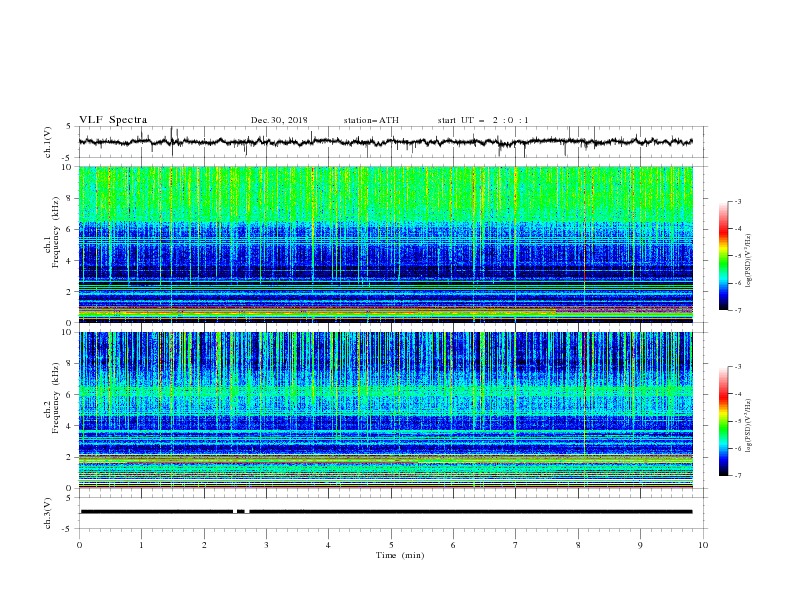
Task: Click the ch.2 PSD color scale bar
Action: tap(723, 421)
